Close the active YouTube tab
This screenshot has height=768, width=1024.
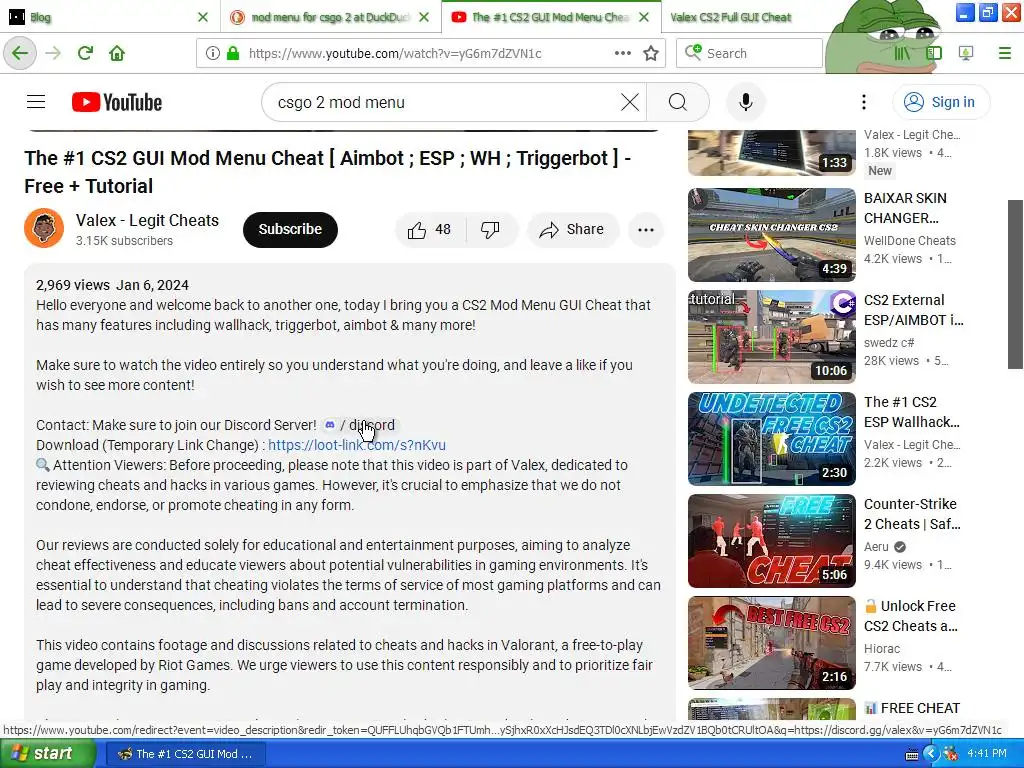[644, 17]
